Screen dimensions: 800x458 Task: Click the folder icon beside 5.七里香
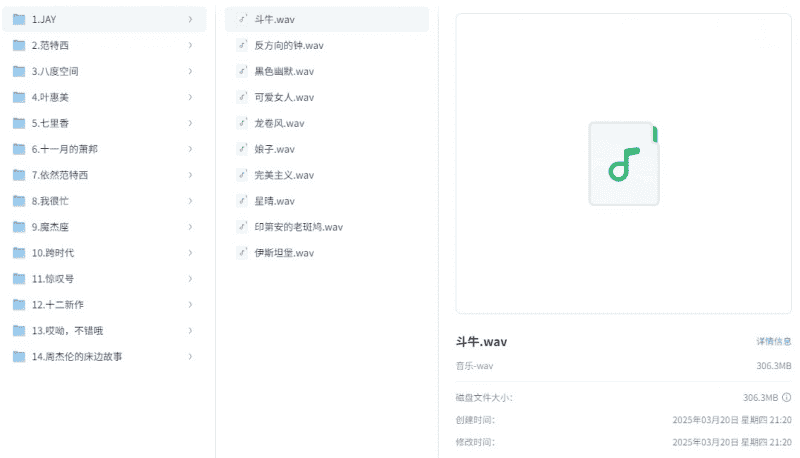click(19, 123)
